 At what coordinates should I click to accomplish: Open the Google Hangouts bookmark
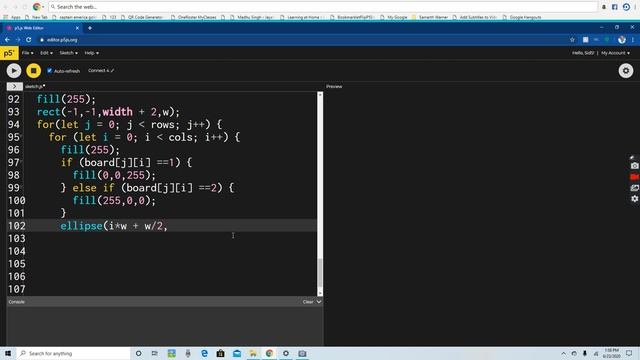[x=522, y=17]
